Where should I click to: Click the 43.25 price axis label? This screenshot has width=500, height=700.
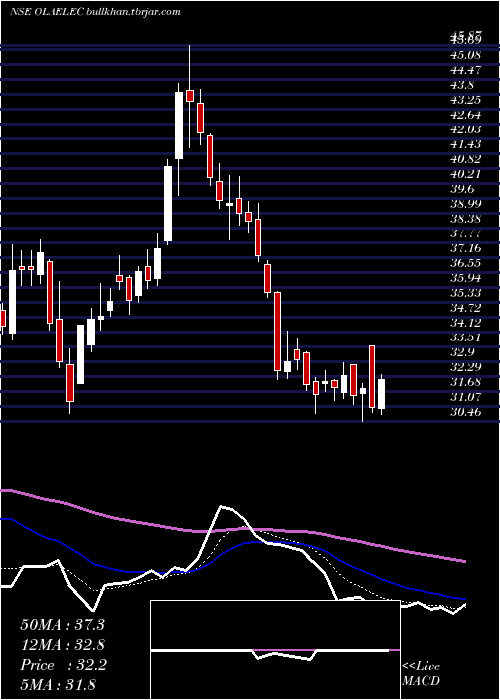click(467, 100)
